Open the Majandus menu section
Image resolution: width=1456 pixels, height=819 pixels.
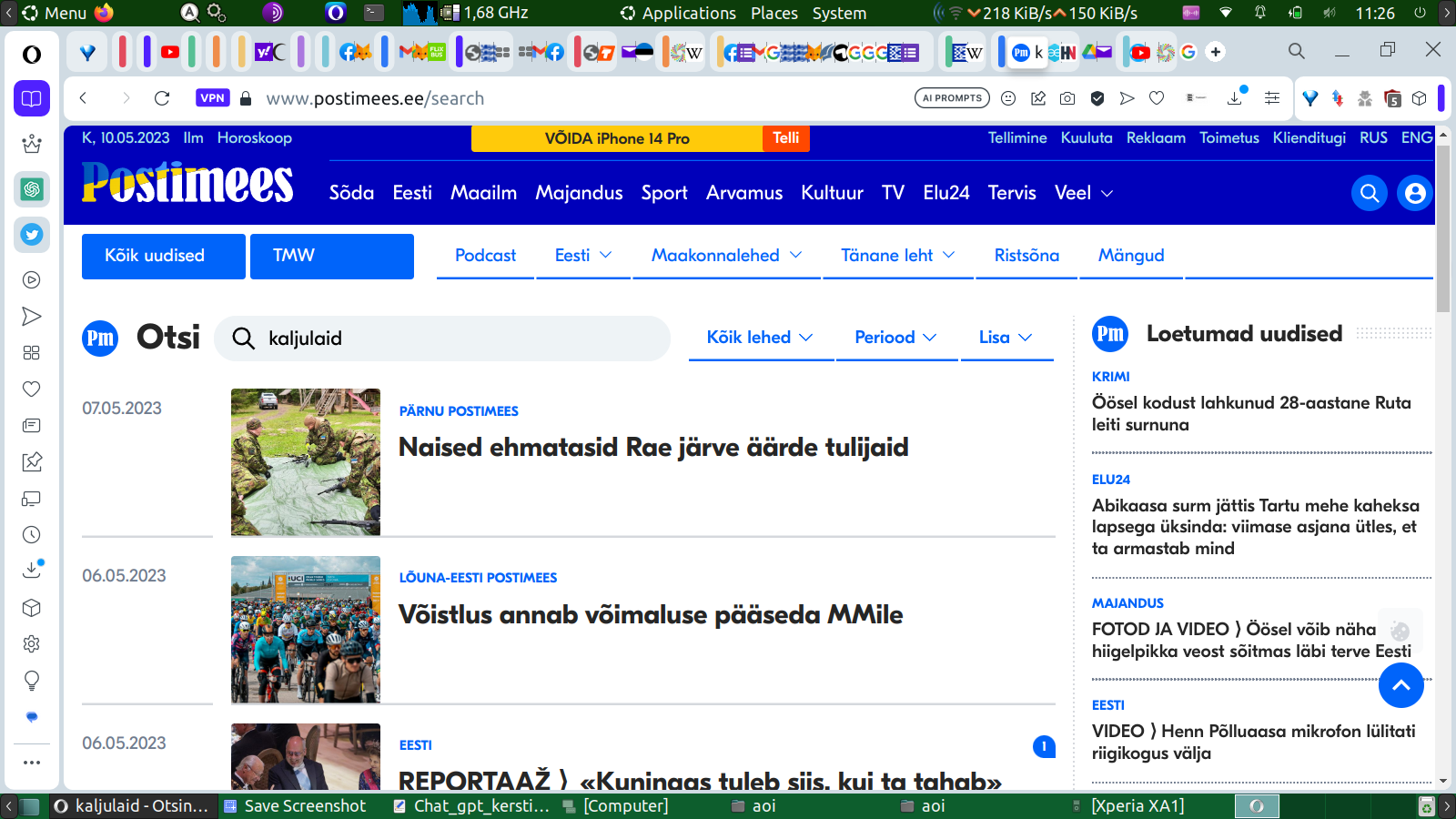(579, 193)
